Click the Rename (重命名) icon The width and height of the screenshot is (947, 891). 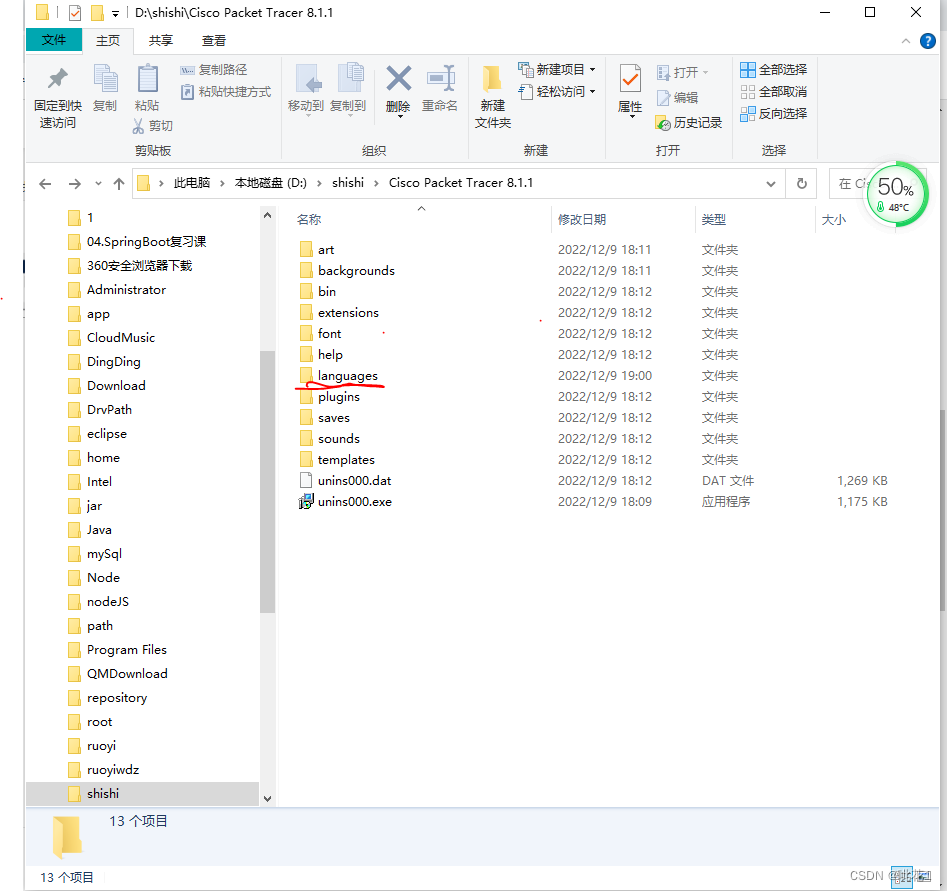(x=441, y=79)
